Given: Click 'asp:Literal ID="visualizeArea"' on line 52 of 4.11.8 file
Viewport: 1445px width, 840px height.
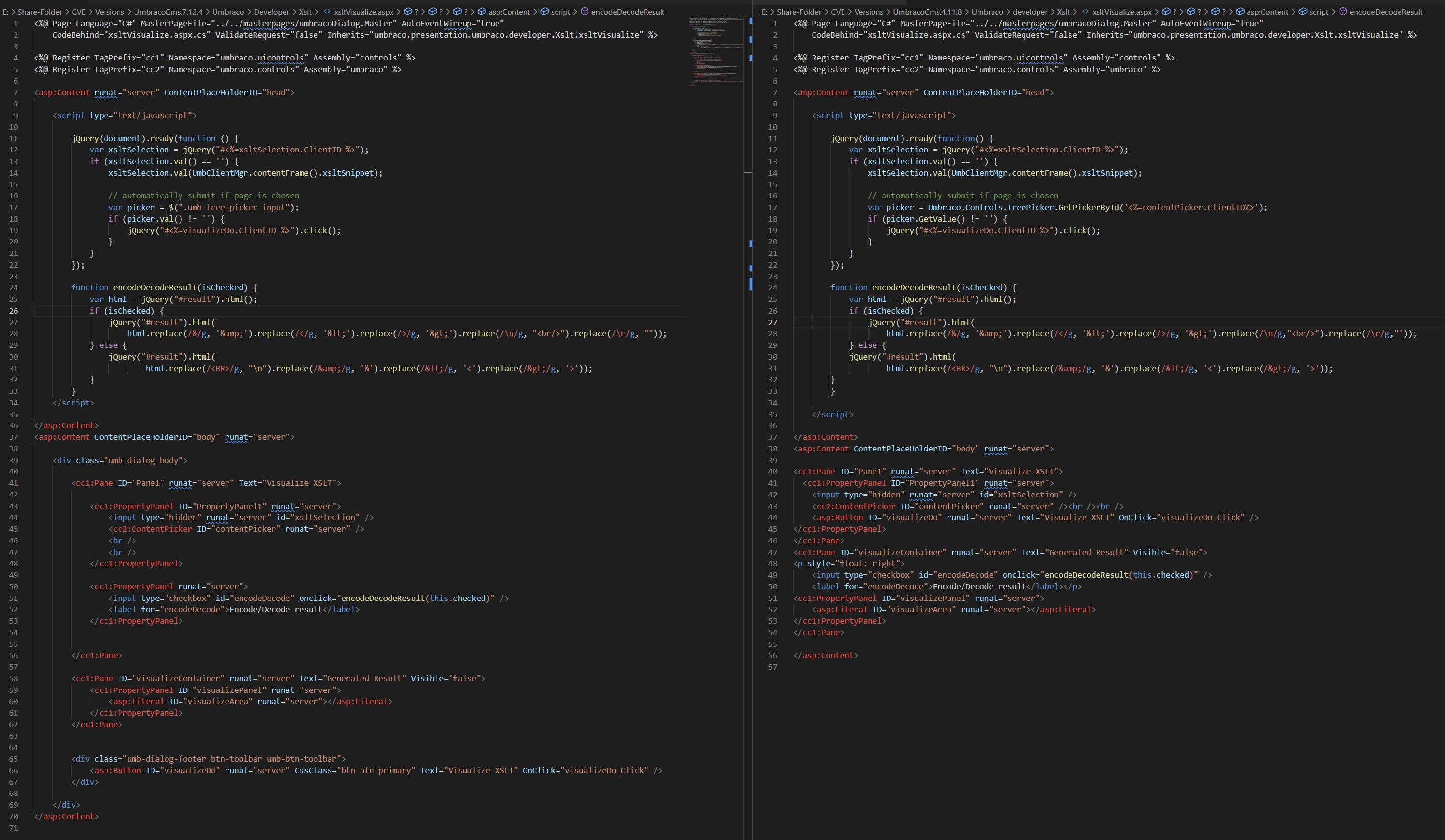Looking at the screenshot, I should (x=886, y=609).
